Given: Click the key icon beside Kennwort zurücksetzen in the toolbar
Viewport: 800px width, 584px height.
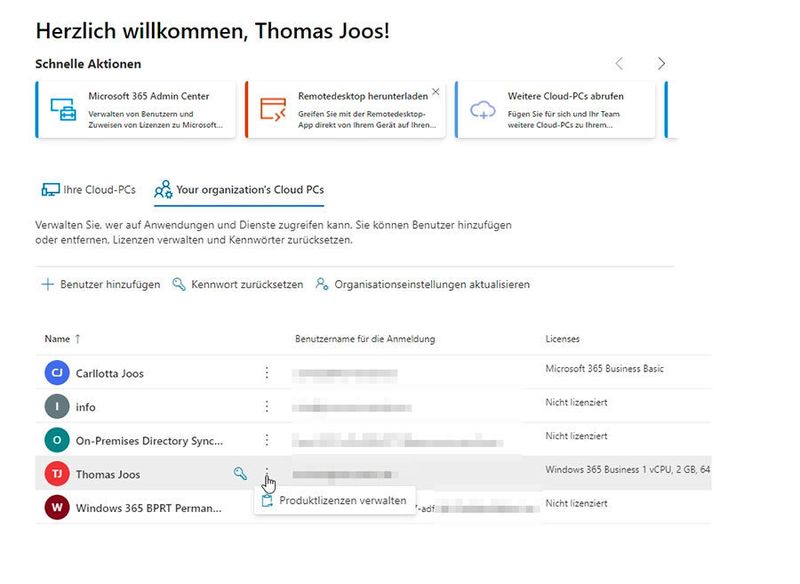Looking at the screenshot, I should click(179, 284).
